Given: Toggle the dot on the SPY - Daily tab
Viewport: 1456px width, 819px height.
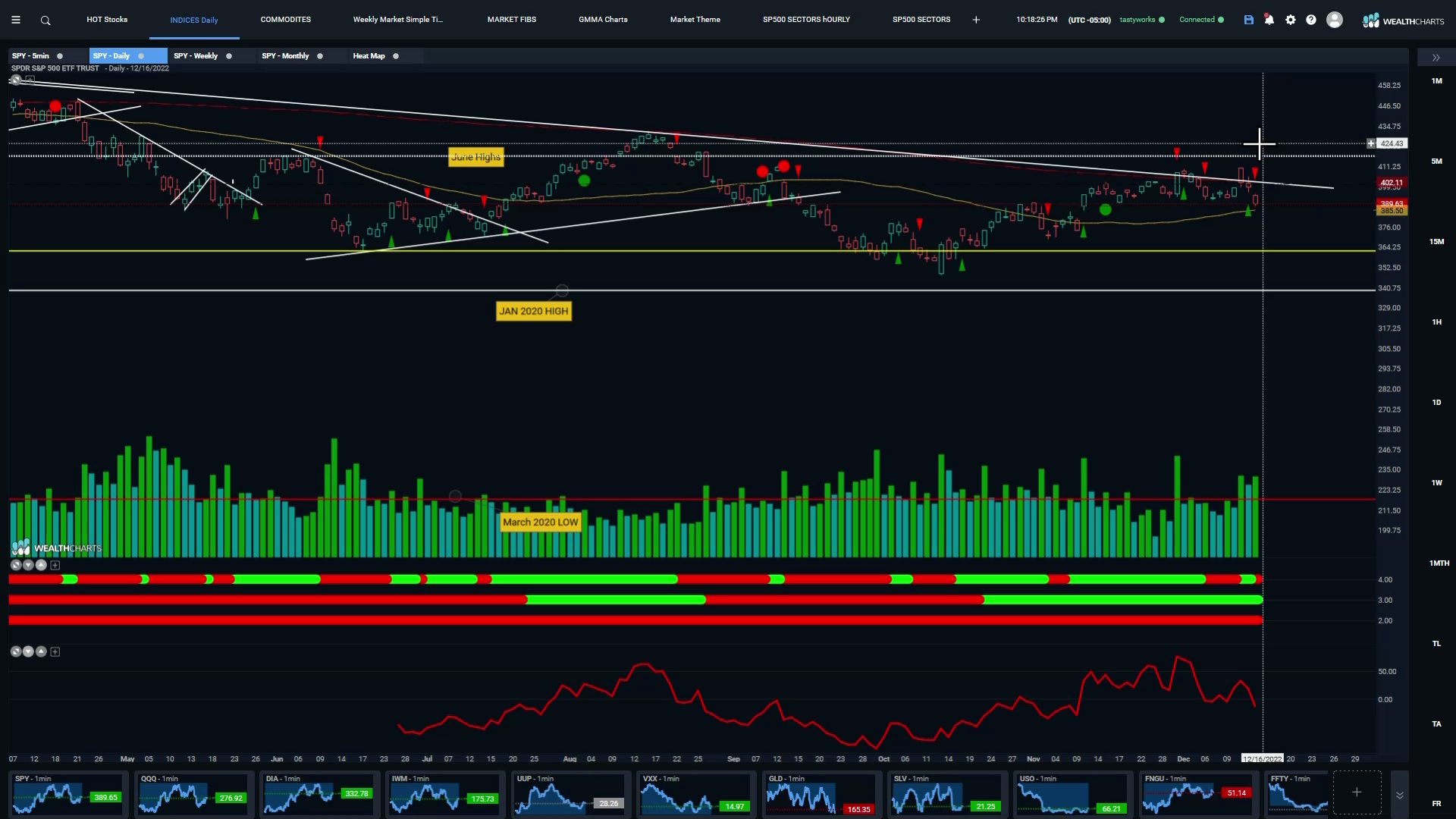Looking at the screenshot, I should tap(141, 56).
